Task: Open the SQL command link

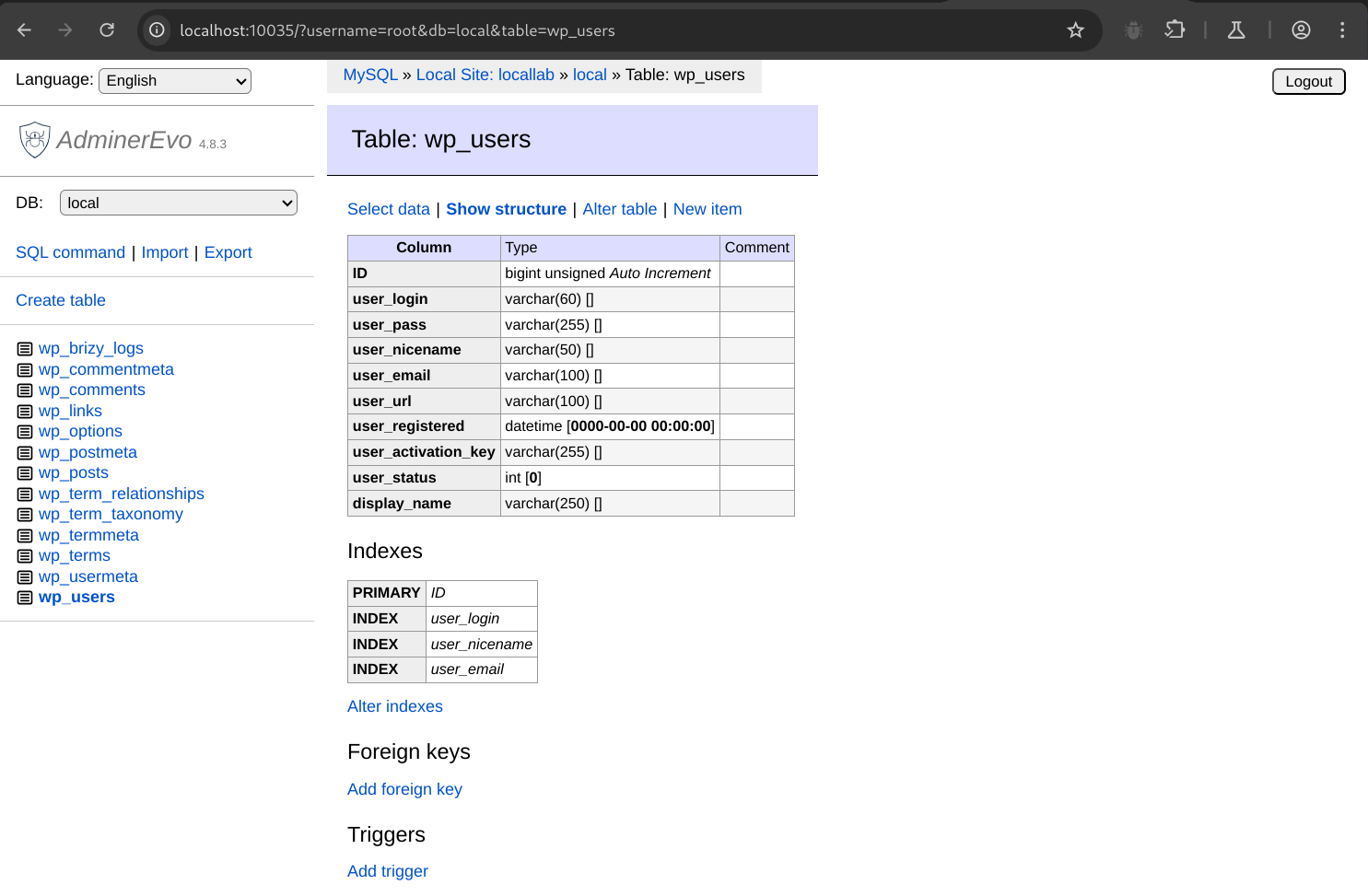Action: (70, 252)
